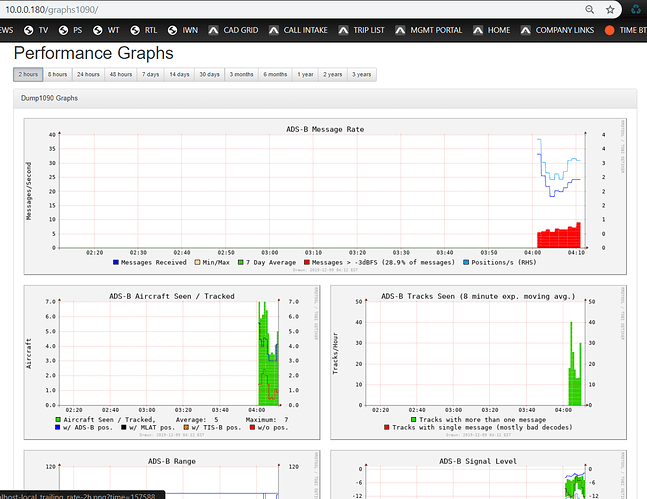Open the IWN bookmark globe icon

click(x=172, y=30)
